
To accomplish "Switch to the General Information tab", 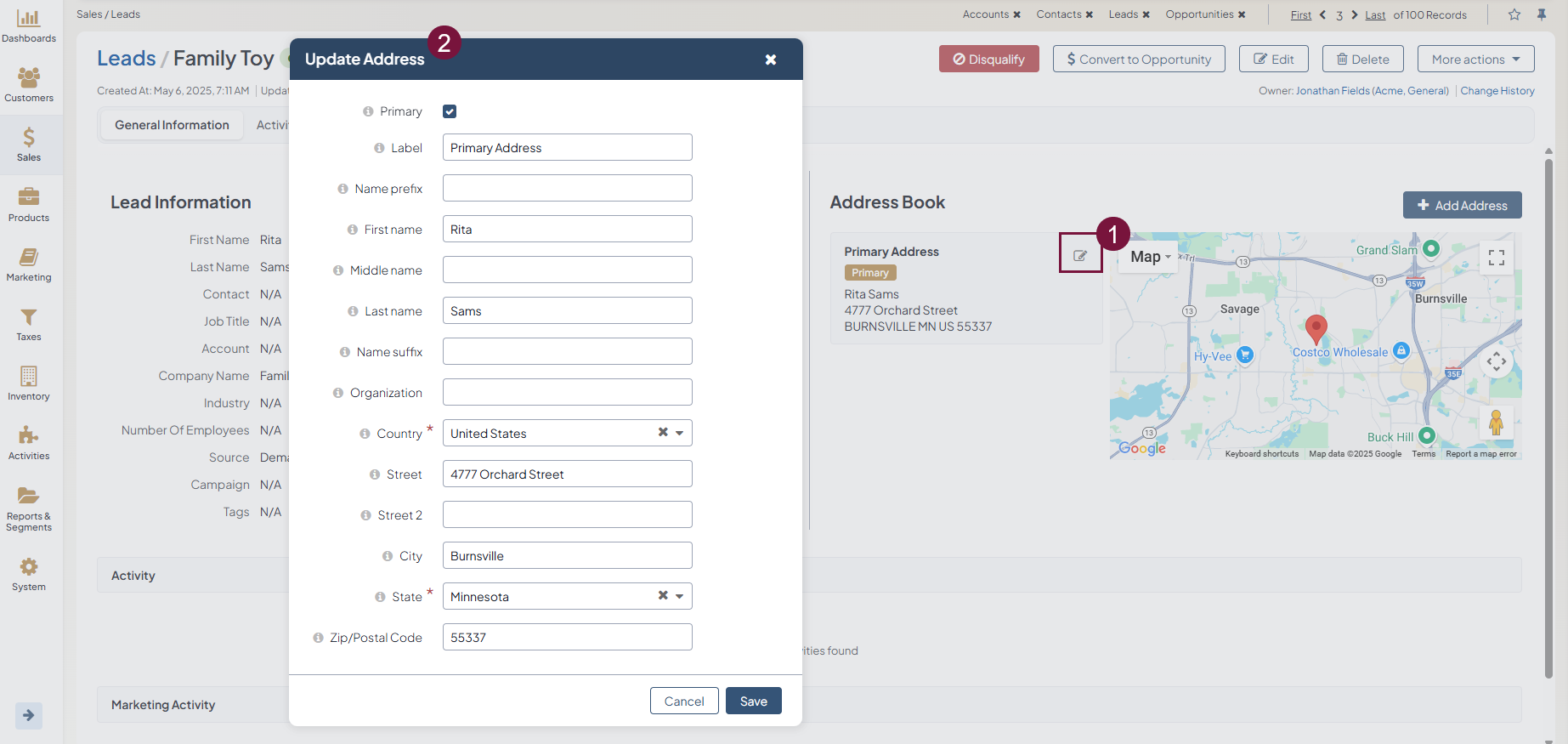I will point(172,125).
